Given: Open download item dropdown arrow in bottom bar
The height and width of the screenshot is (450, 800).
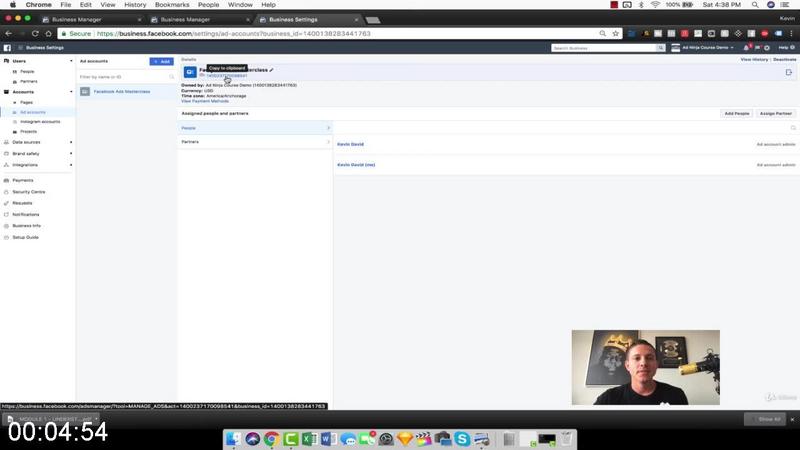Looking at the screenshot, I should [x=96, y=419].
